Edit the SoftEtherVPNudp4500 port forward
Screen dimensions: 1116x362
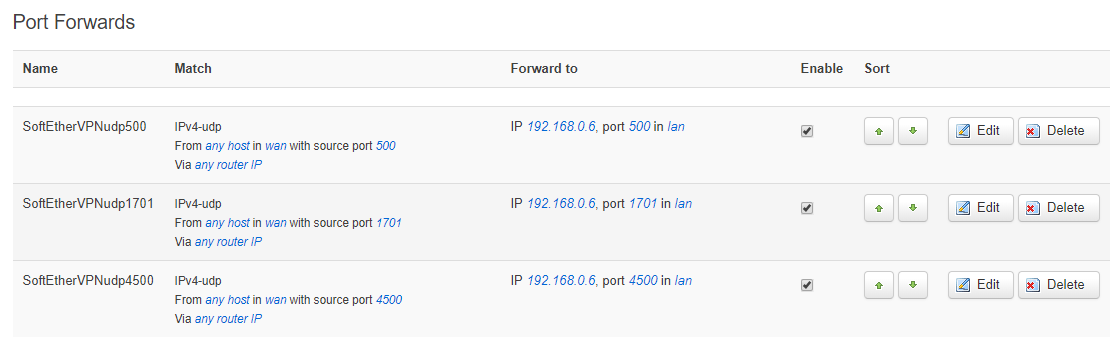(x=981, y=284)
